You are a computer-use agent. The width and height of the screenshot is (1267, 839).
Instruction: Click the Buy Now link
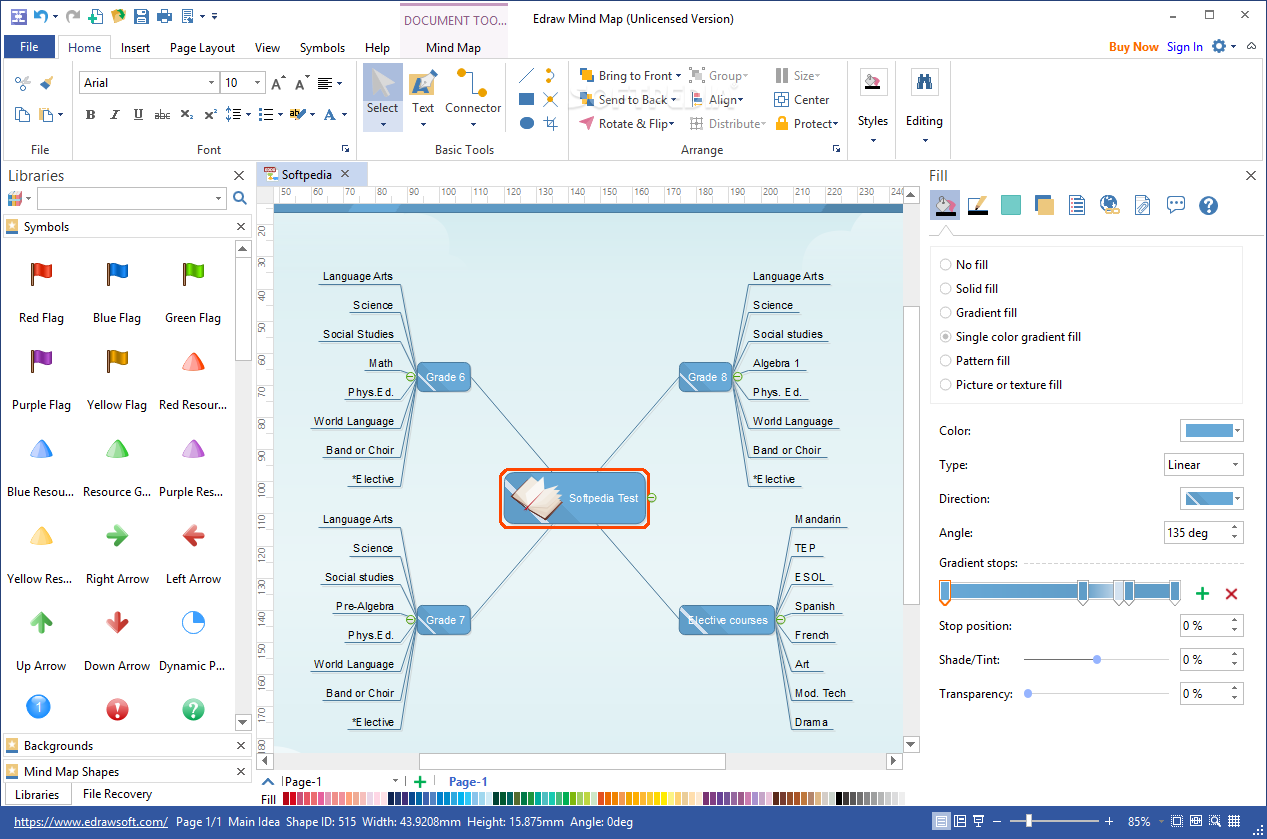pos(1134,47)
